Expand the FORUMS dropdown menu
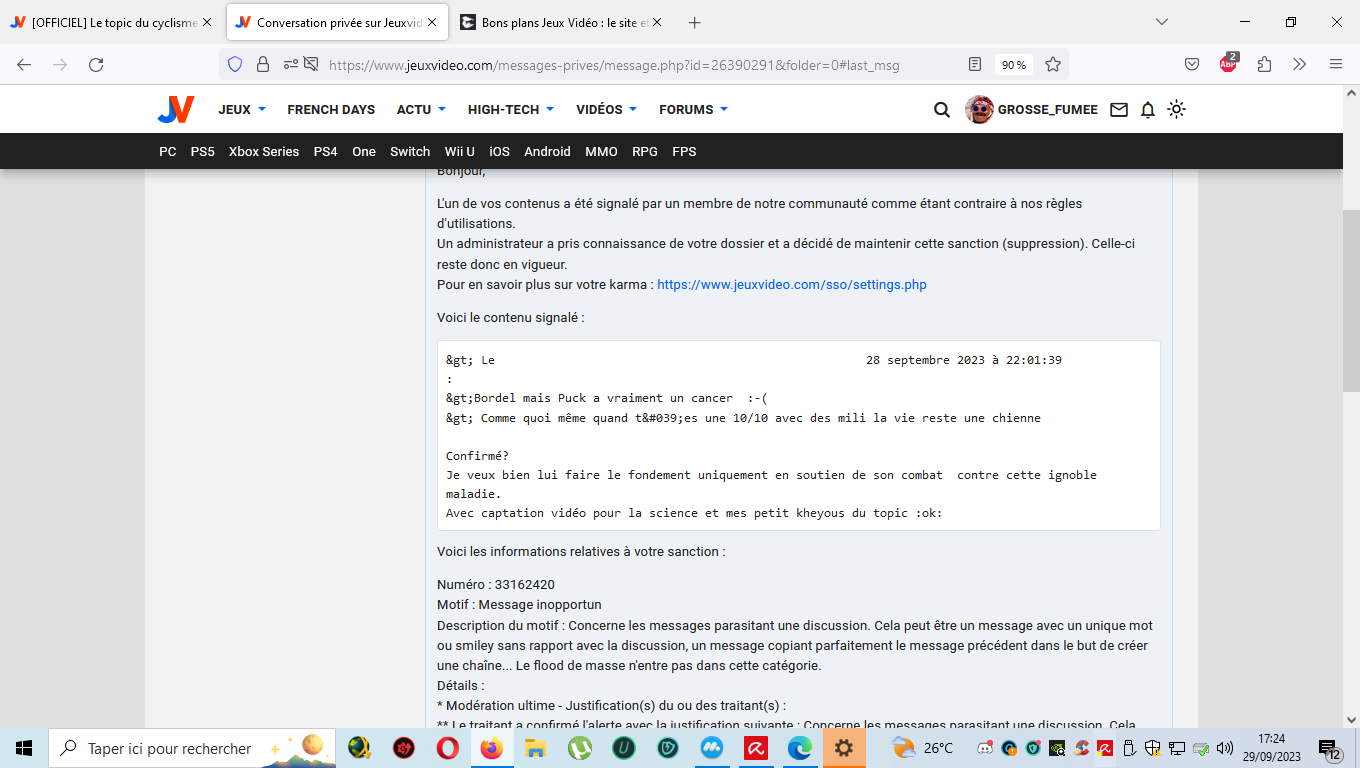The height and width of the screenshot is (768, 1360). [693, 110]
